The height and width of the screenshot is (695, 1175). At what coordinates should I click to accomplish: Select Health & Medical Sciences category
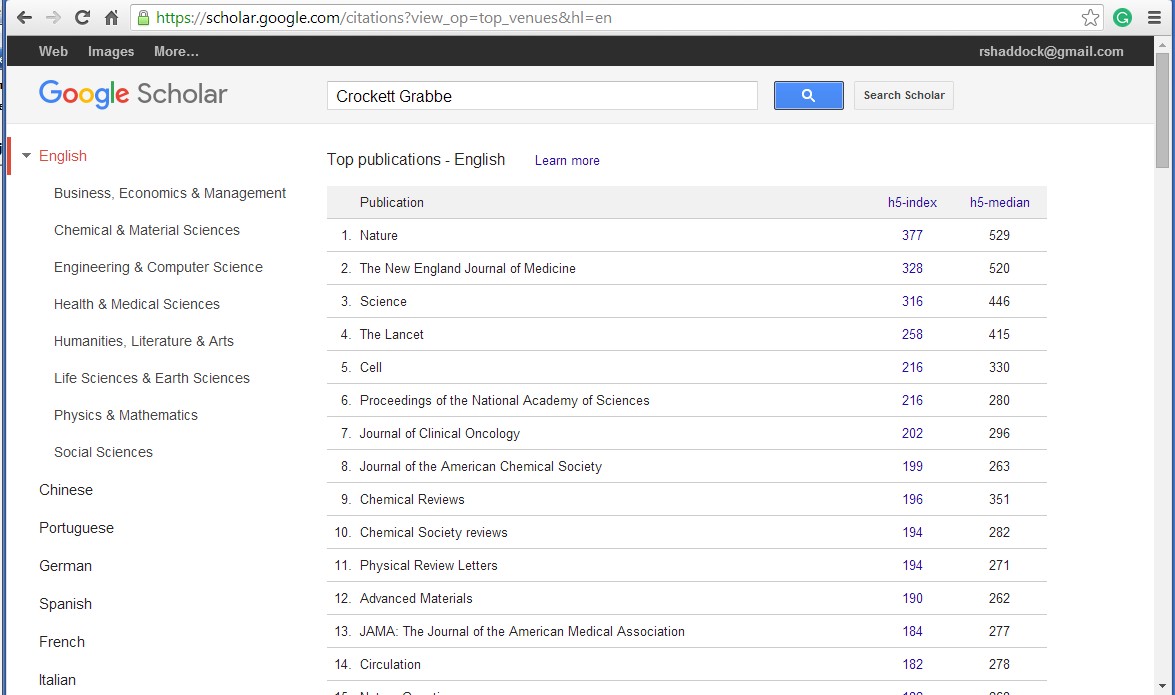(137, 304)
